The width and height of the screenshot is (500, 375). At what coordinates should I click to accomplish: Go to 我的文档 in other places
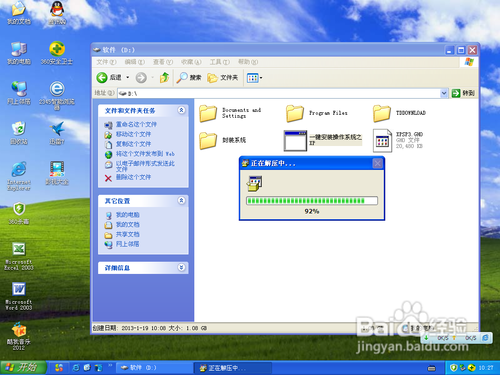coord(127,224)
